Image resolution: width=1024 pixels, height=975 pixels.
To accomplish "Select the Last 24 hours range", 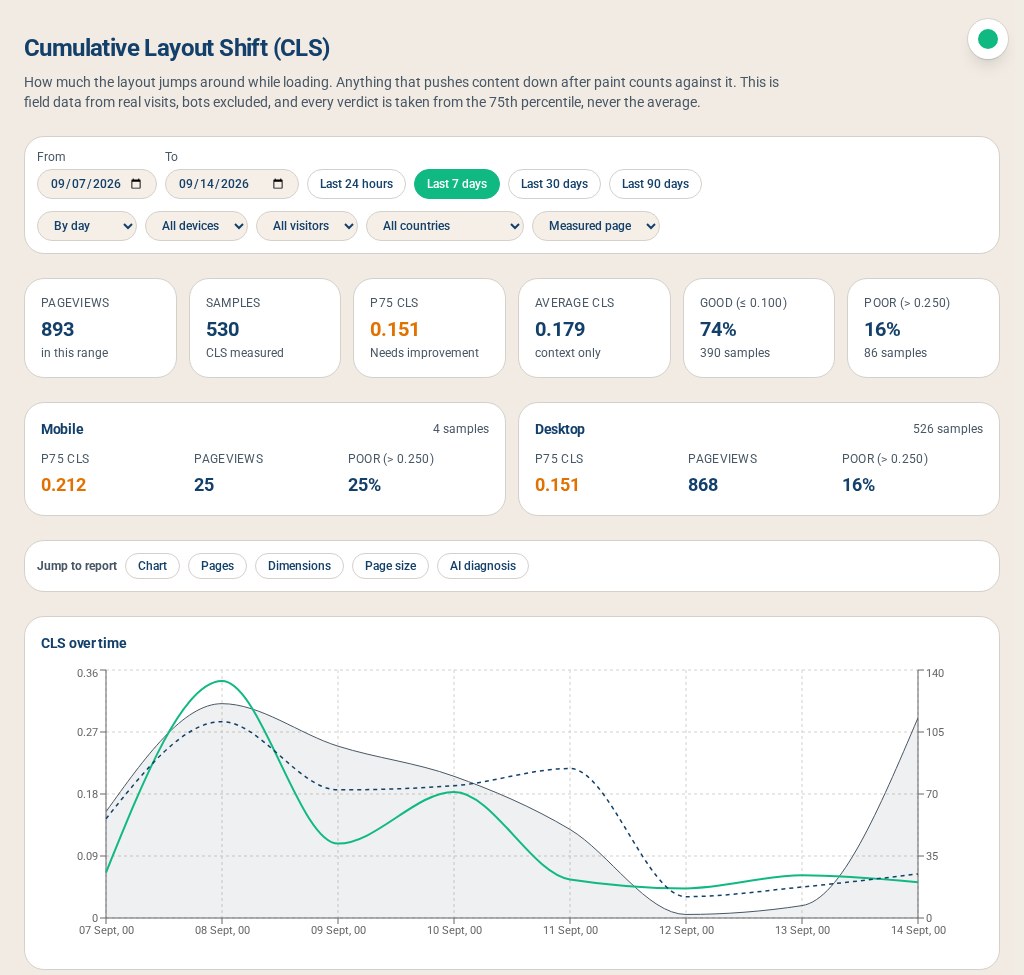I will (x=357, y=184).
